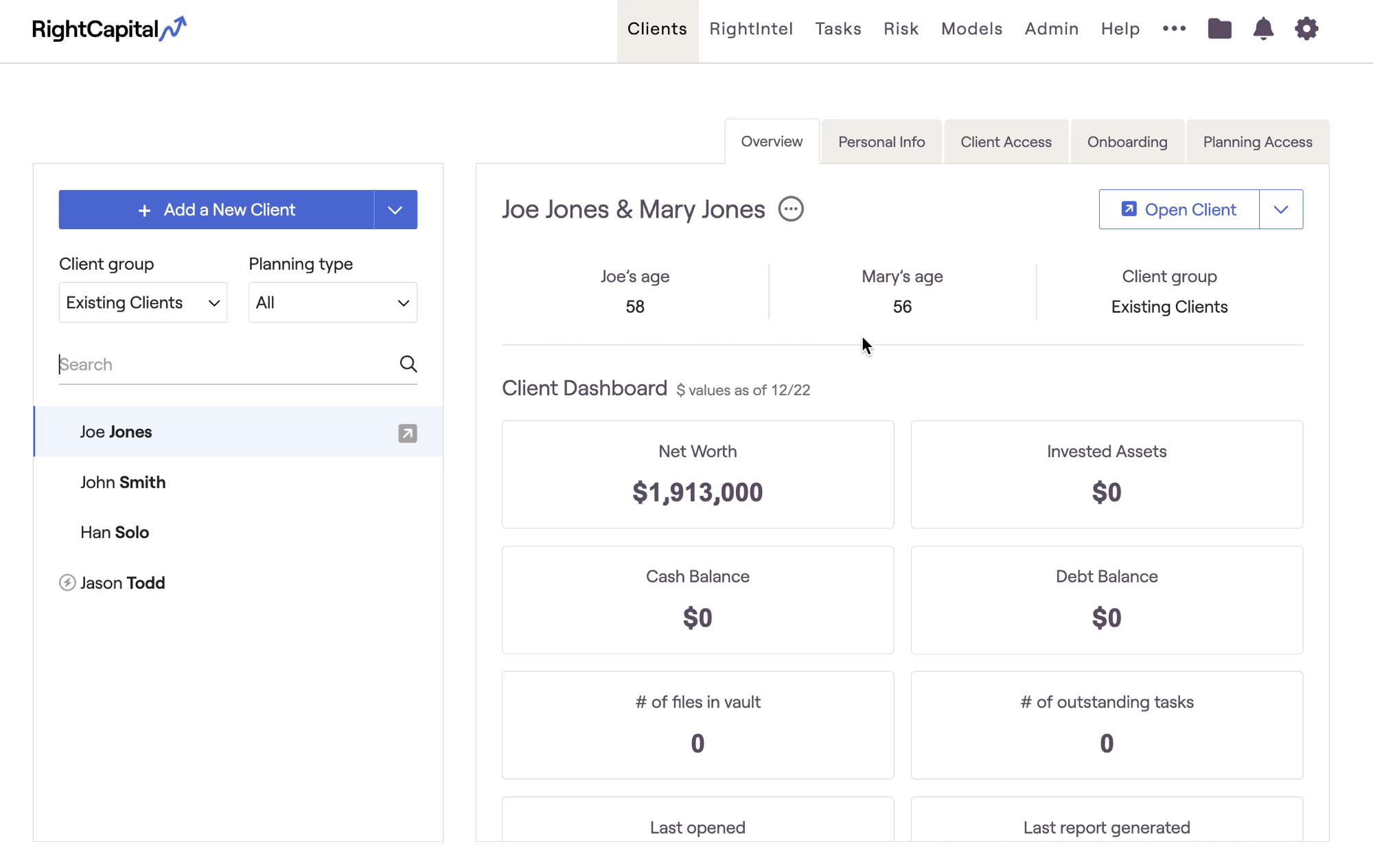Select John Smith in the client list
The width and height of the screenshot is (1373, 868).
(123, 482)
